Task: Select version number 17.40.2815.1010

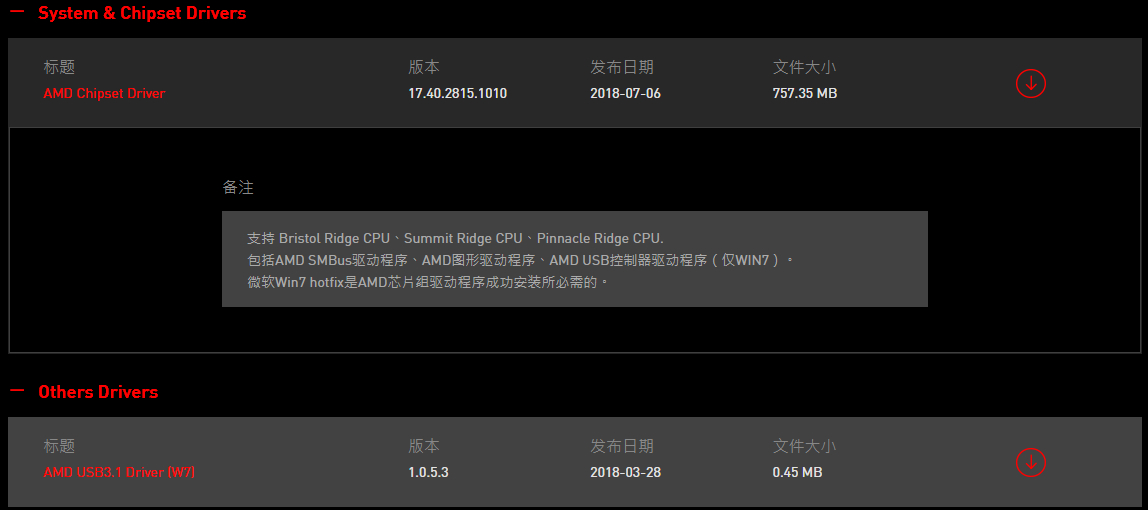Action: click(458, 94)
